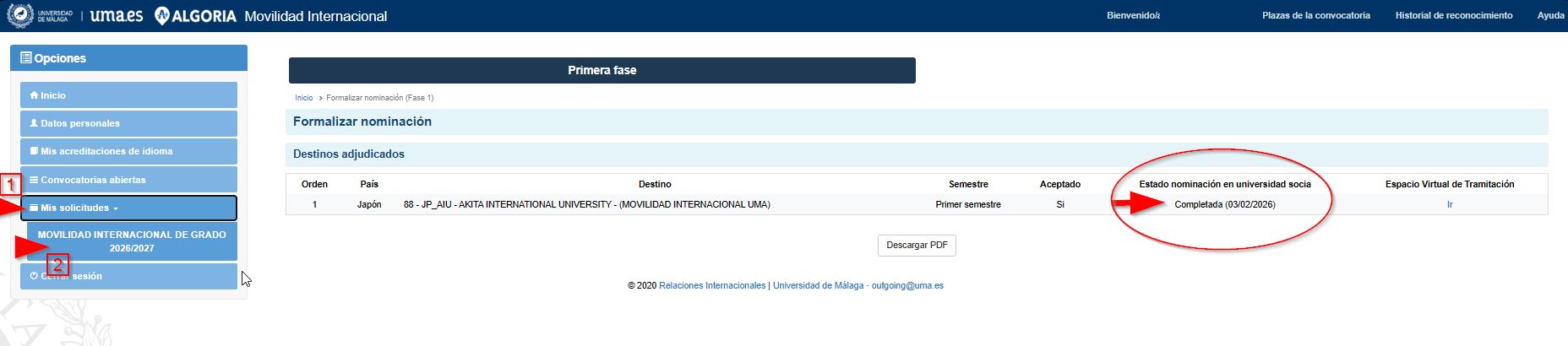Screen dimensions: 1568x346
Task: Click the Inicio breadcrumb link
Action: pos(304,98)
